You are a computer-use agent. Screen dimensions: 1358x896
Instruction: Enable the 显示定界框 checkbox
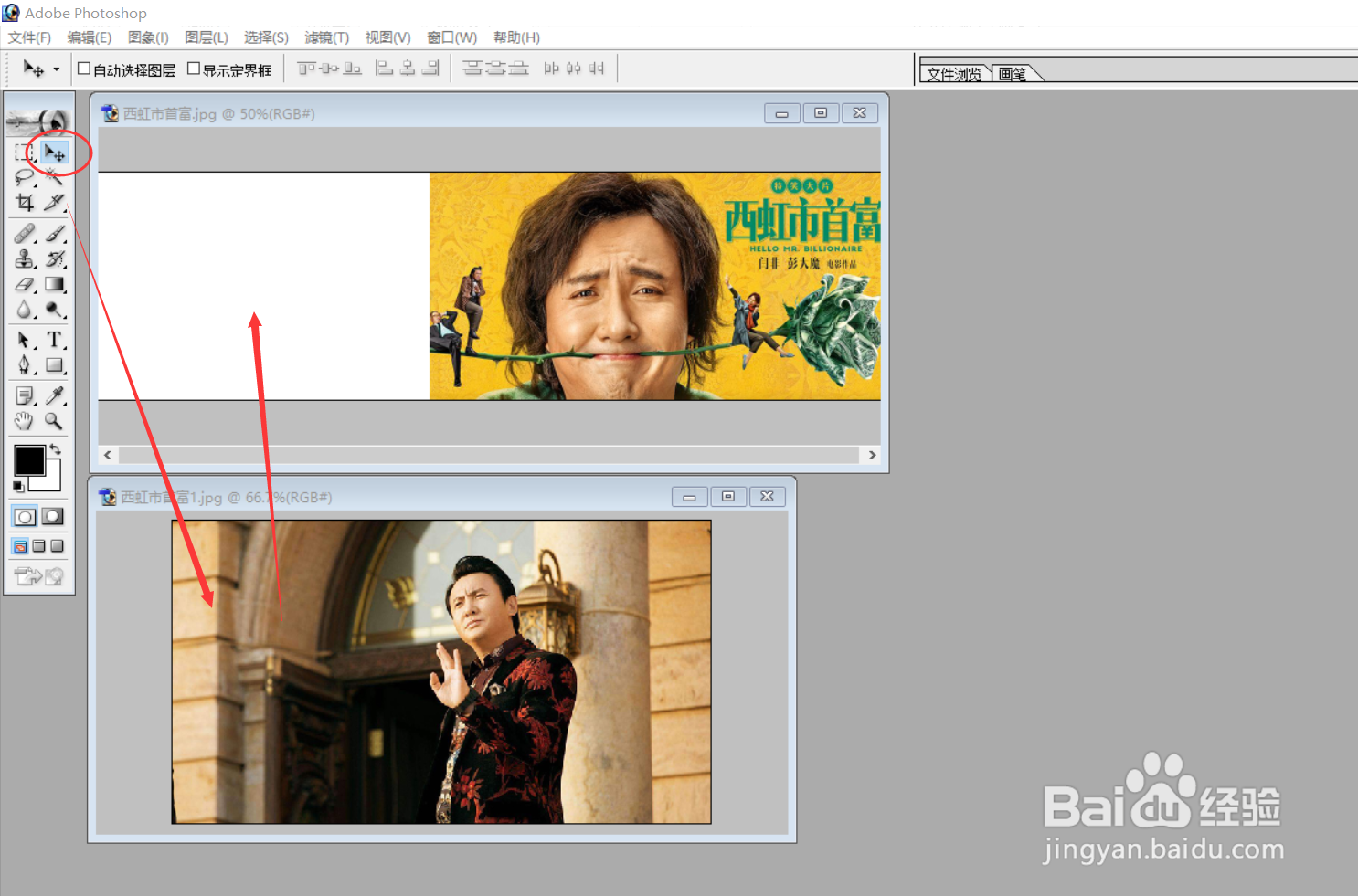click(x=194, y=69)
